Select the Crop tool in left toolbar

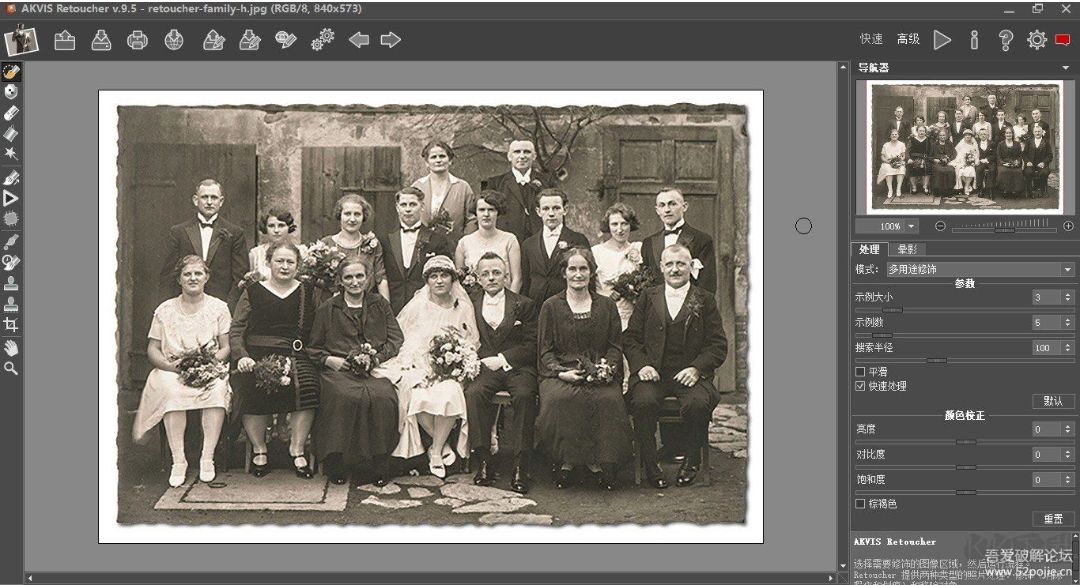11,325
